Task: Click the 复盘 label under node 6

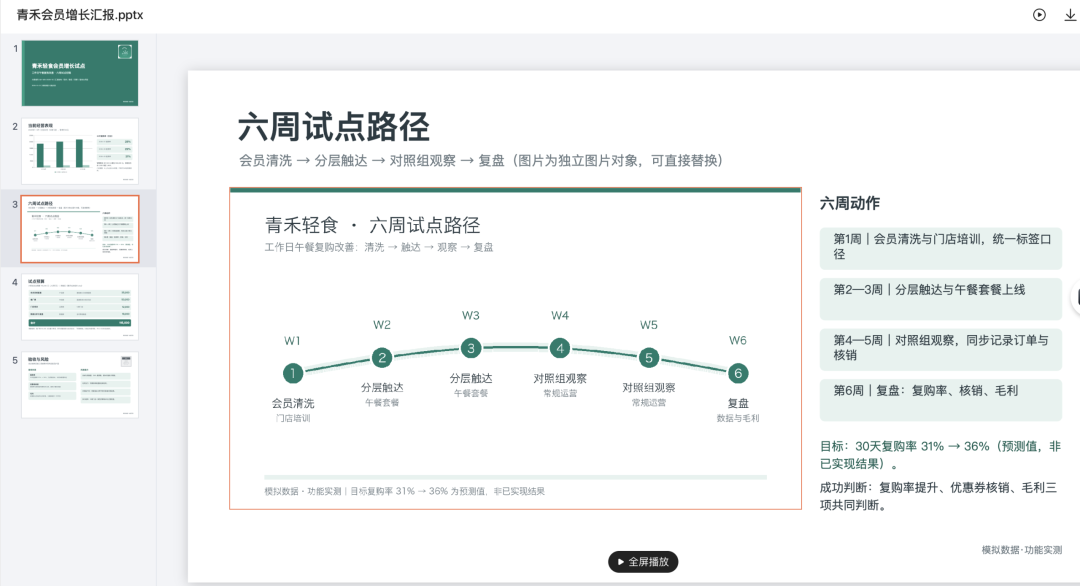Action: coord(738,404)
